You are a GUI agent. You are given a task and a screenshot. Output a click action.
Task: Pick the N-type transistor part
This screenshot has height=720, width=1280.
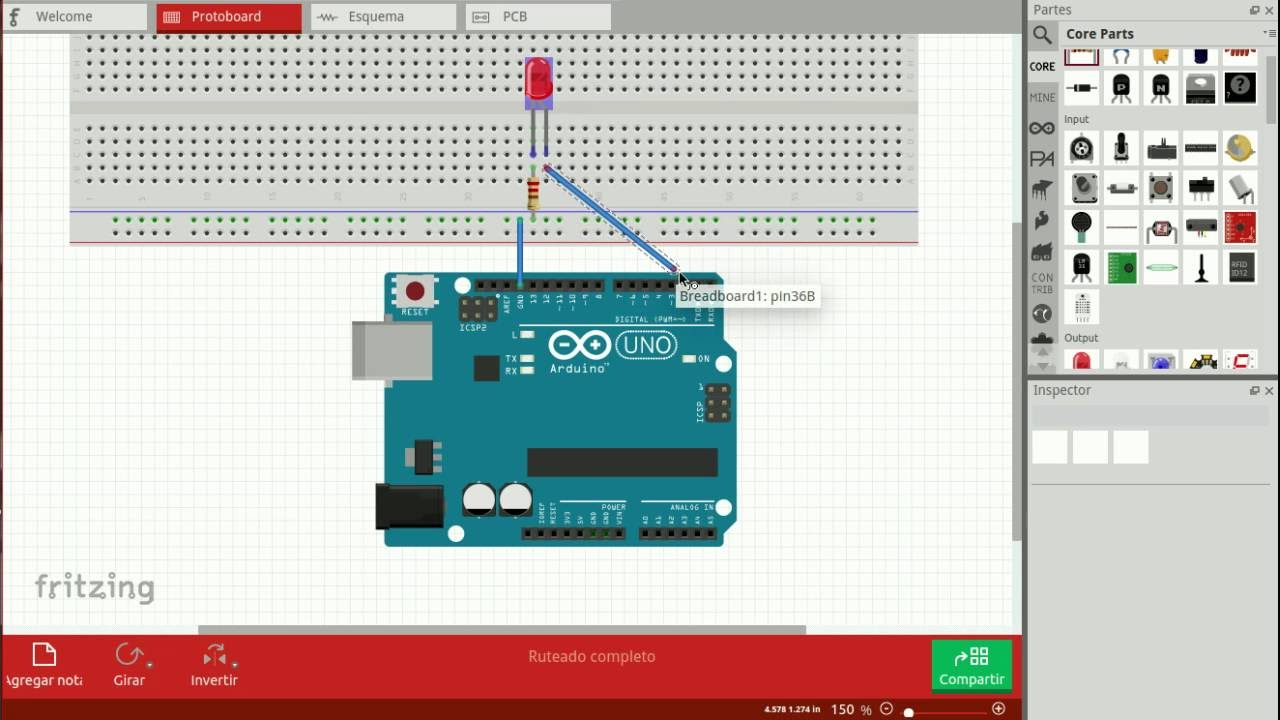coord(1161,88)
